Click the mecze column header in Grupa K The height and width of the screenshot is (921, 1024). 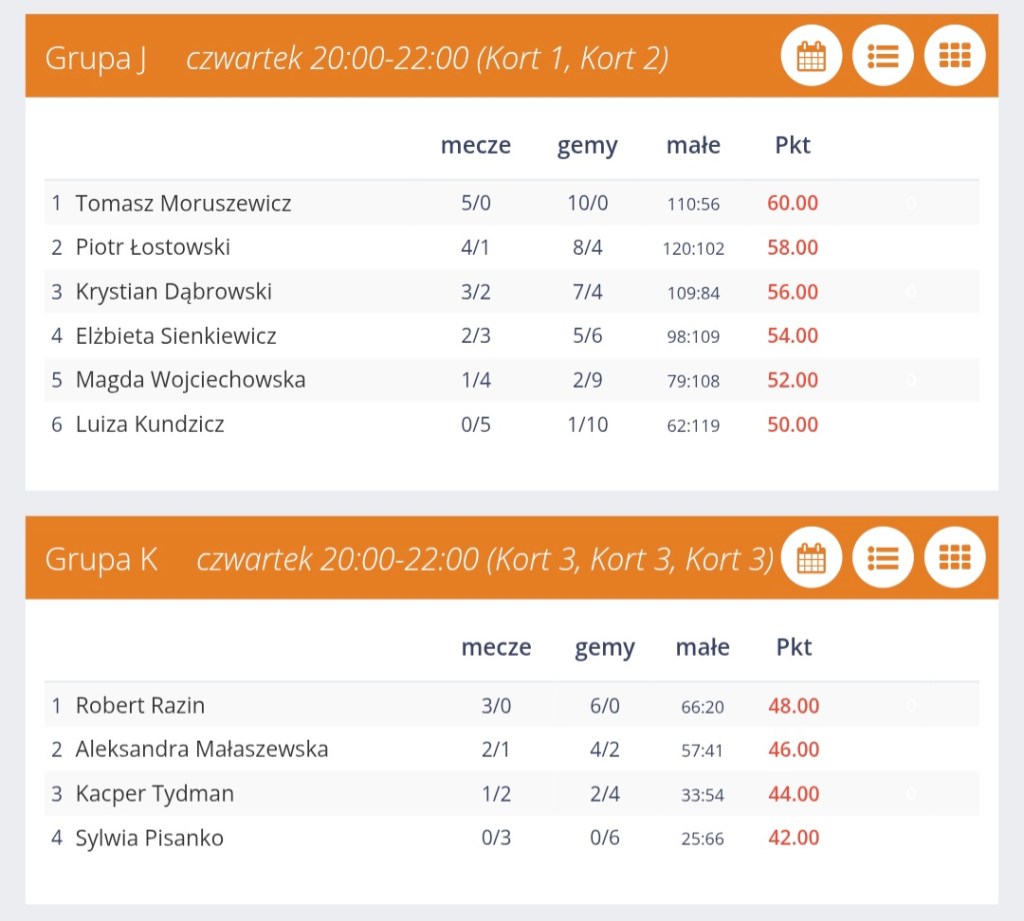pos(496,648)
